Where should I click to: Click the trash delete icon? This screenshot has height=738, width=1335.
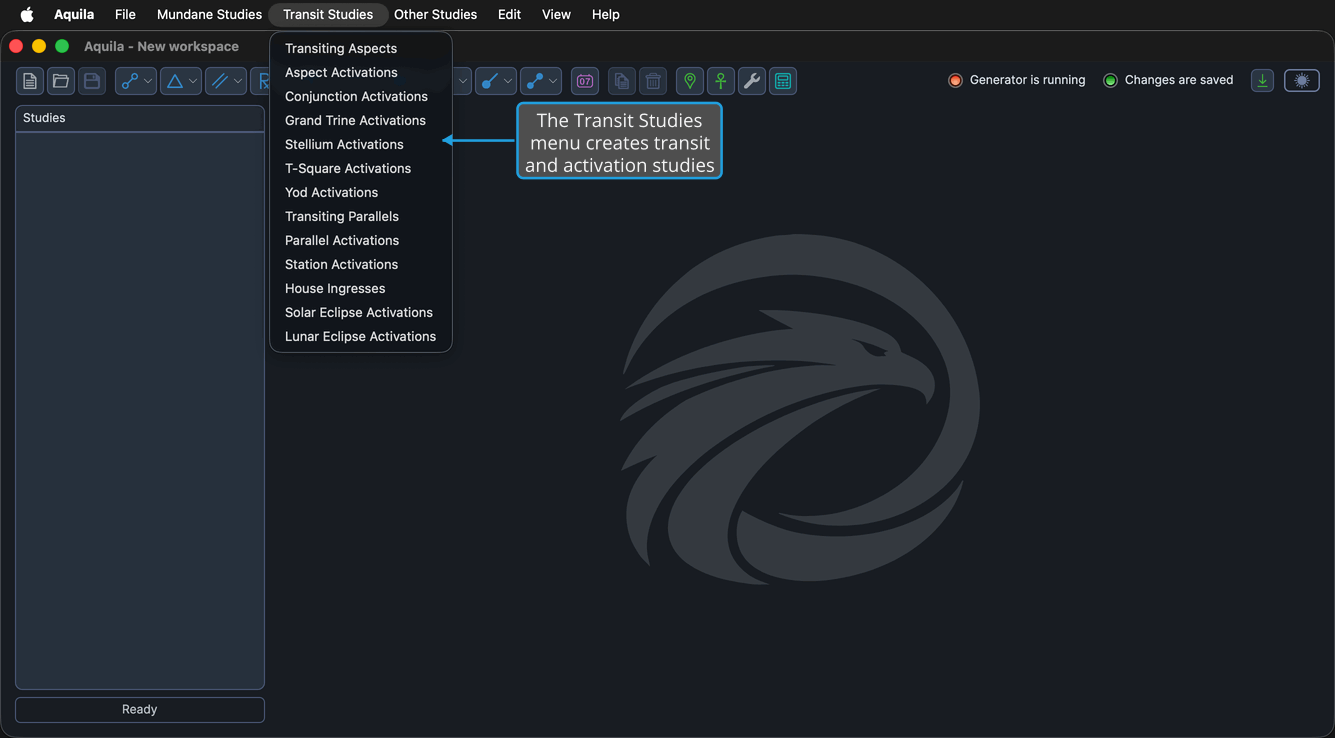coord(653,81)
